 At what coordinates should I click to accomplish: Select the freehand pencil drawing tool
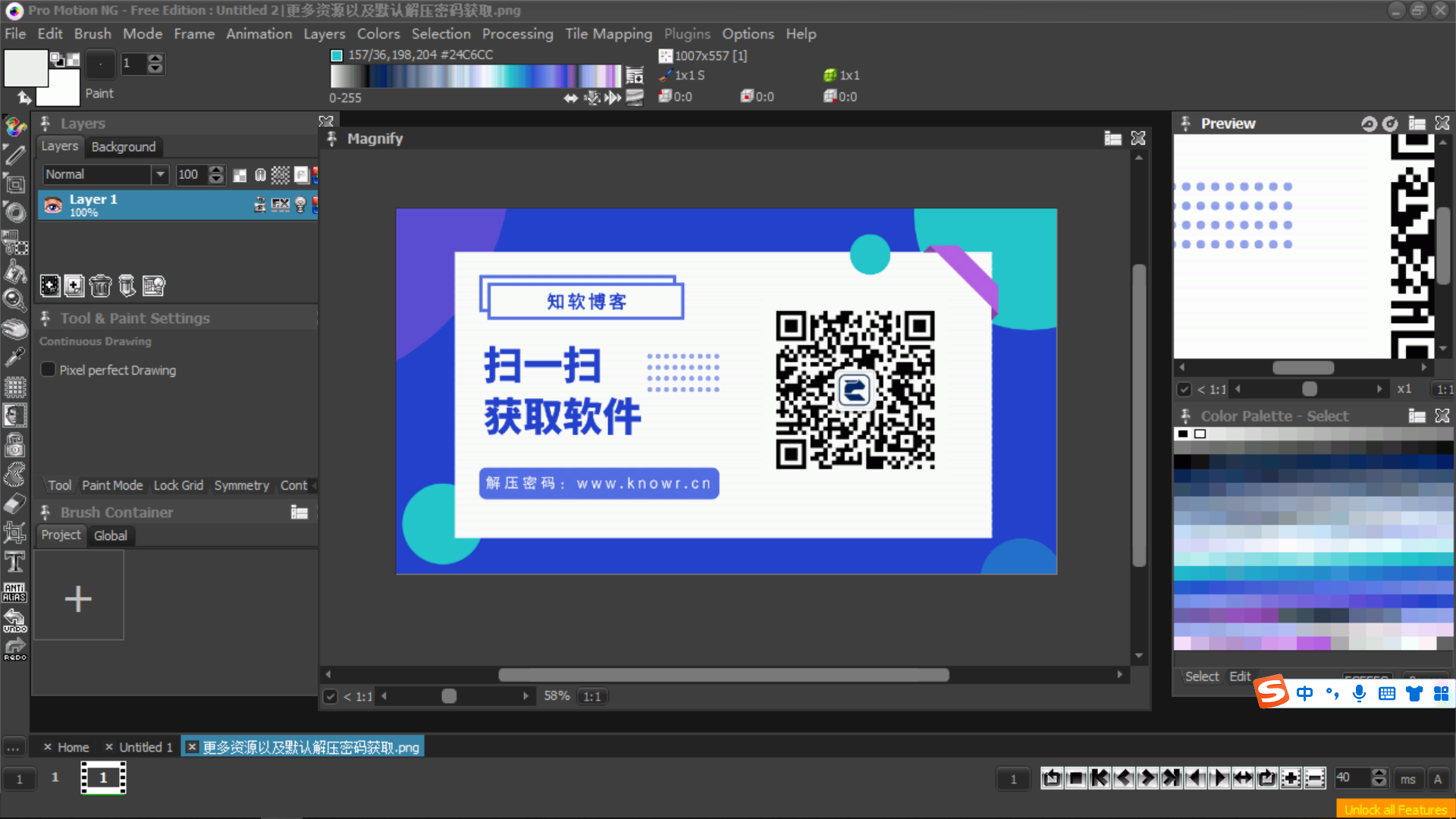tap(14, 155)
